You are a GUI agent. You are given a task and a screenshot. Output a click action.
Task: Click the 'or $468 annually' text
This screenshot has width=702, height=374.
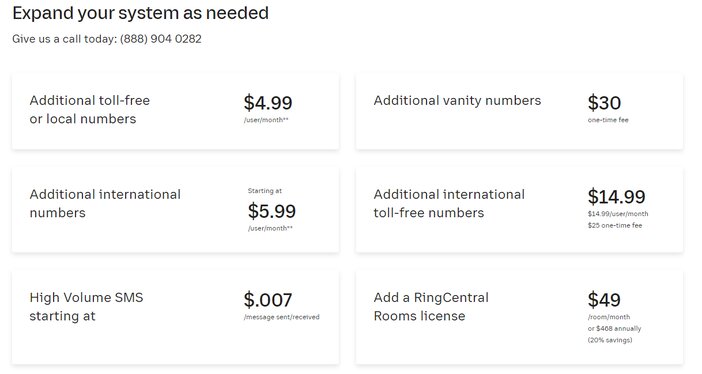[x=614, y=328]
